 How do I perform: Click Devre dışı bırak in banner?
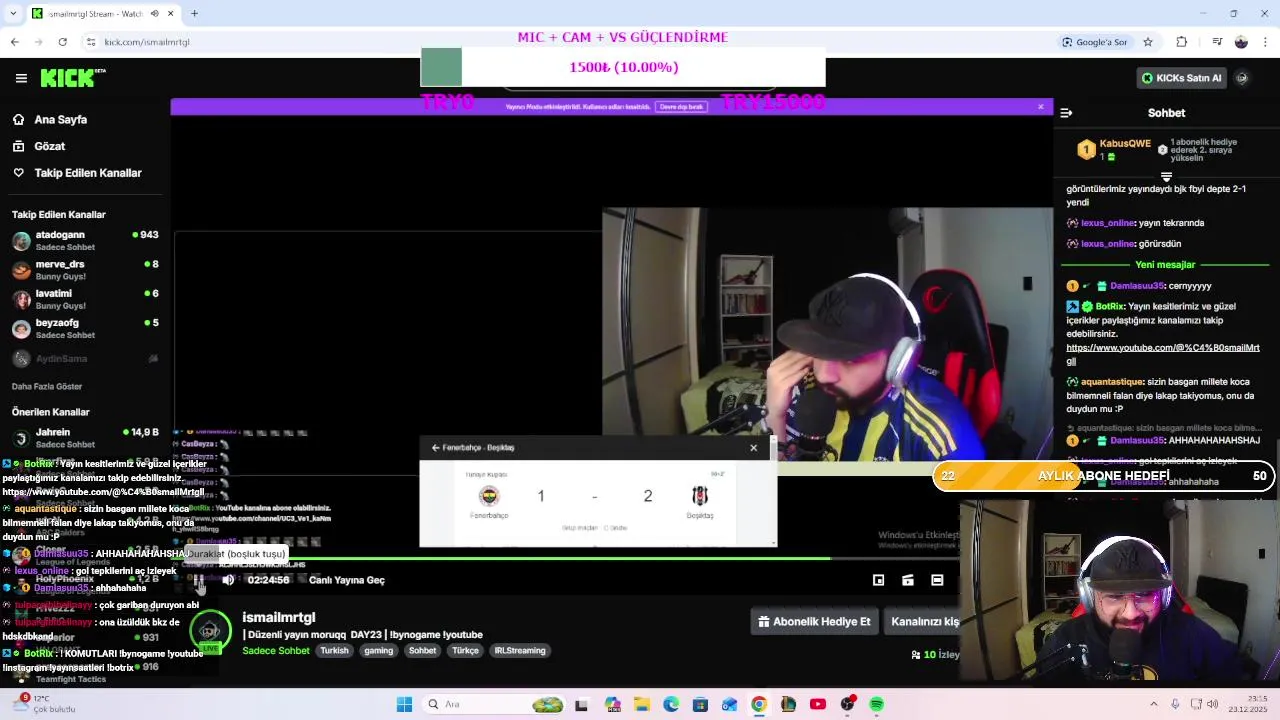[681, 107]
